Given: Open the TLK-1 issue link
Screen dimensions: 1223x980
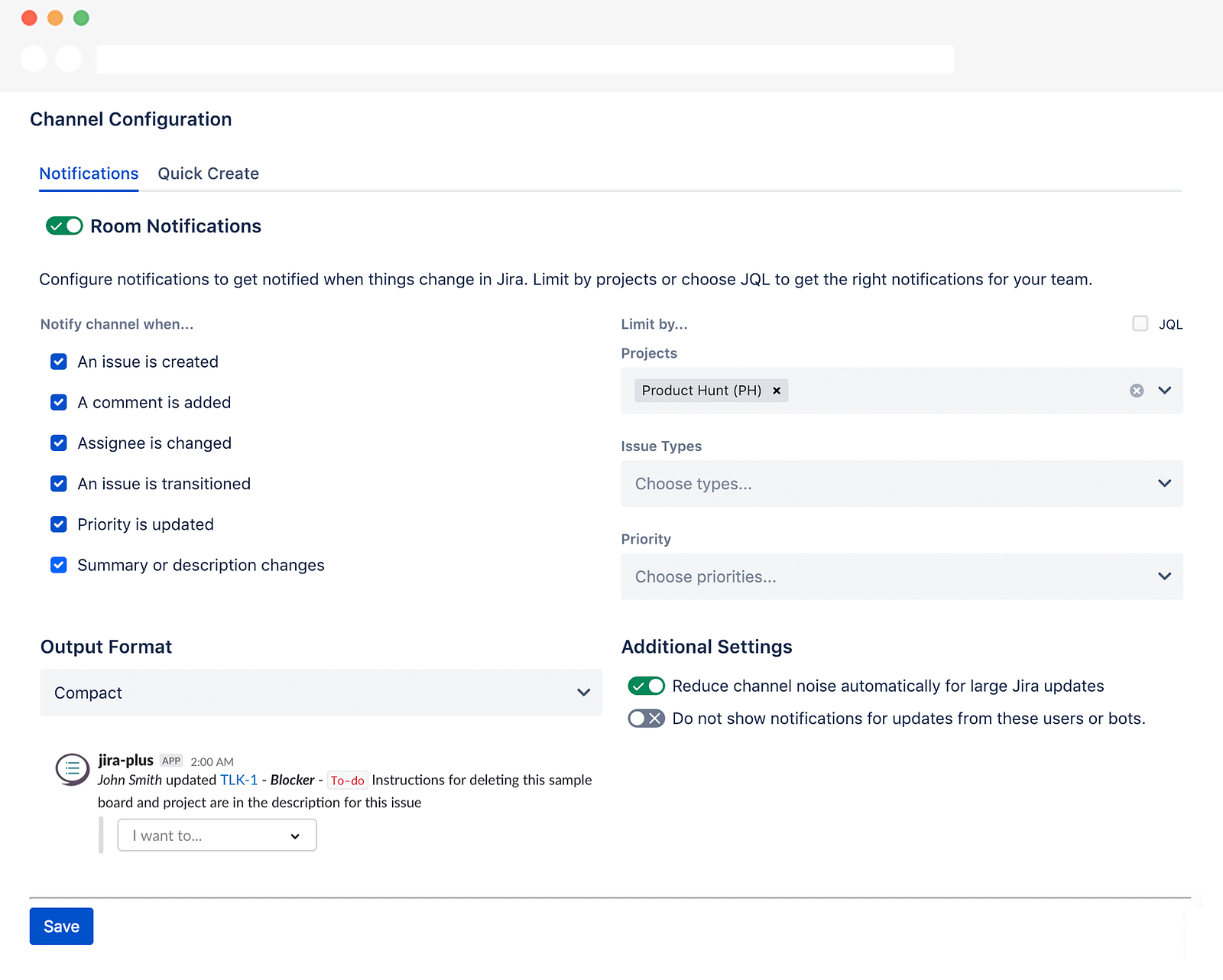Looking at the screenshot, I should point(238,780).
